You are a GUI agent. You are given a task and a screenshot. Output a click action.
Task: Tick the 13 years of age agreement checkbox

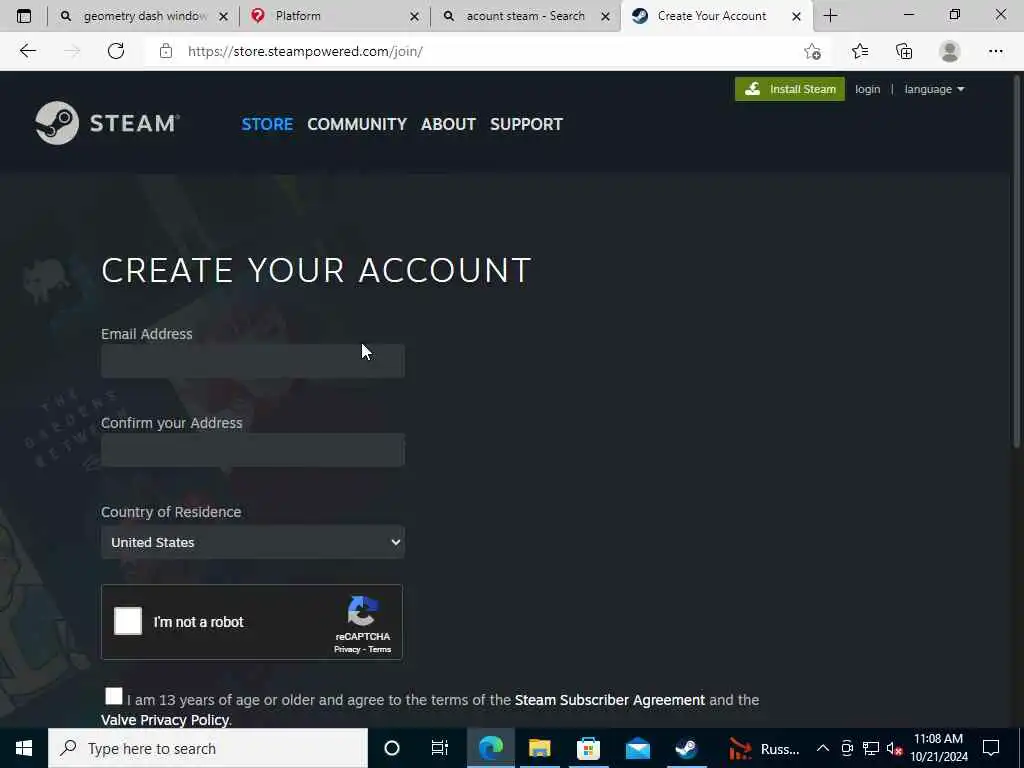pyautogui.click(x=114, y=696)
